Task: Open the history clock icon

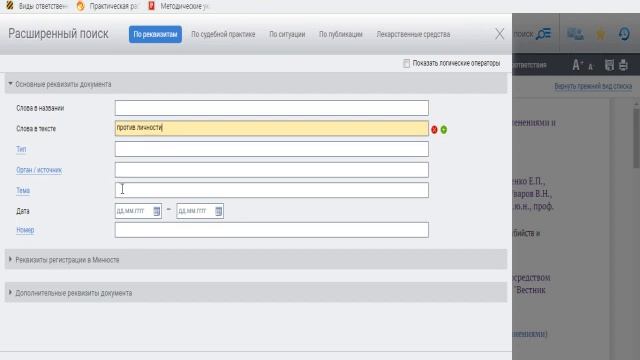Action: point(624,34)
